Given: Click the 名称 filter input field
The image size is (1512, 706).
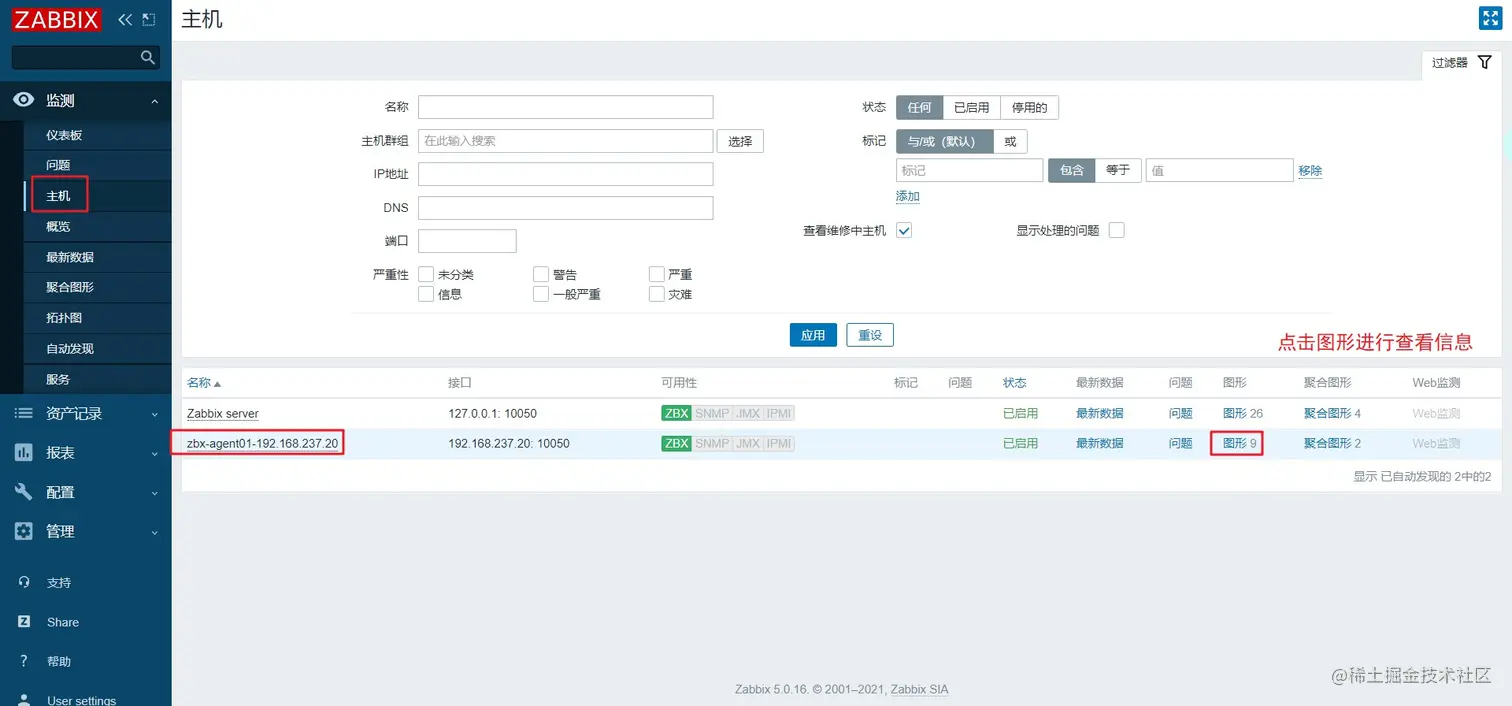Looking at the screenshot, I should (x=565, y=107).
